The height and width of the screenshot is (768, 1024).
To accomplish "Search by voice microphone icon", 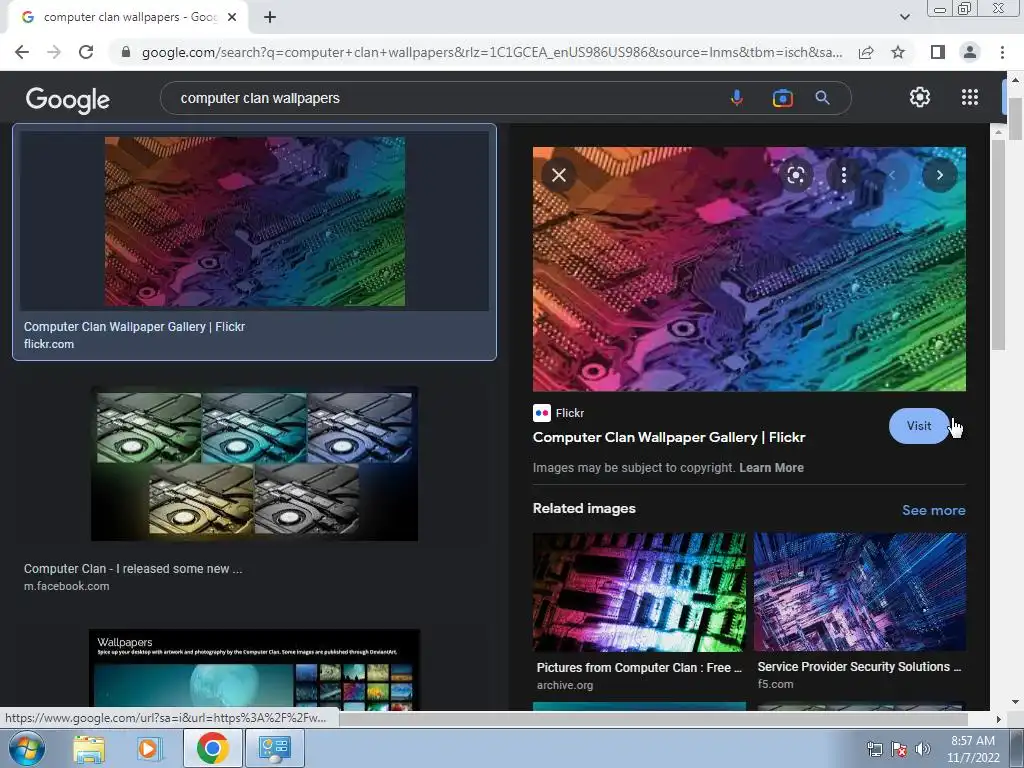I will click(737, 98).
